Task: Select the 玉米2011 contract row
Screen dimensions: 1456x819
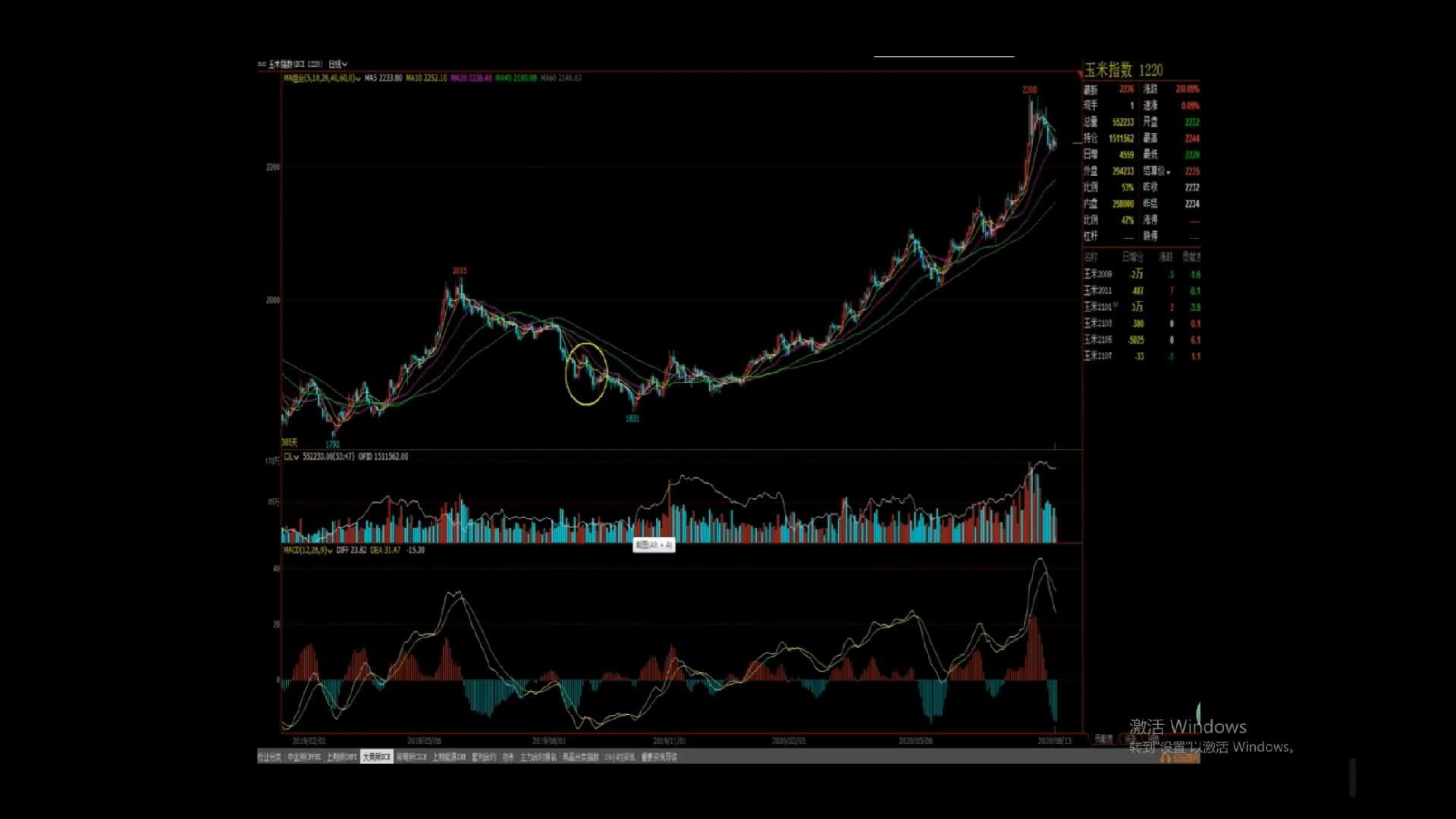Action: coord(1141,290)
